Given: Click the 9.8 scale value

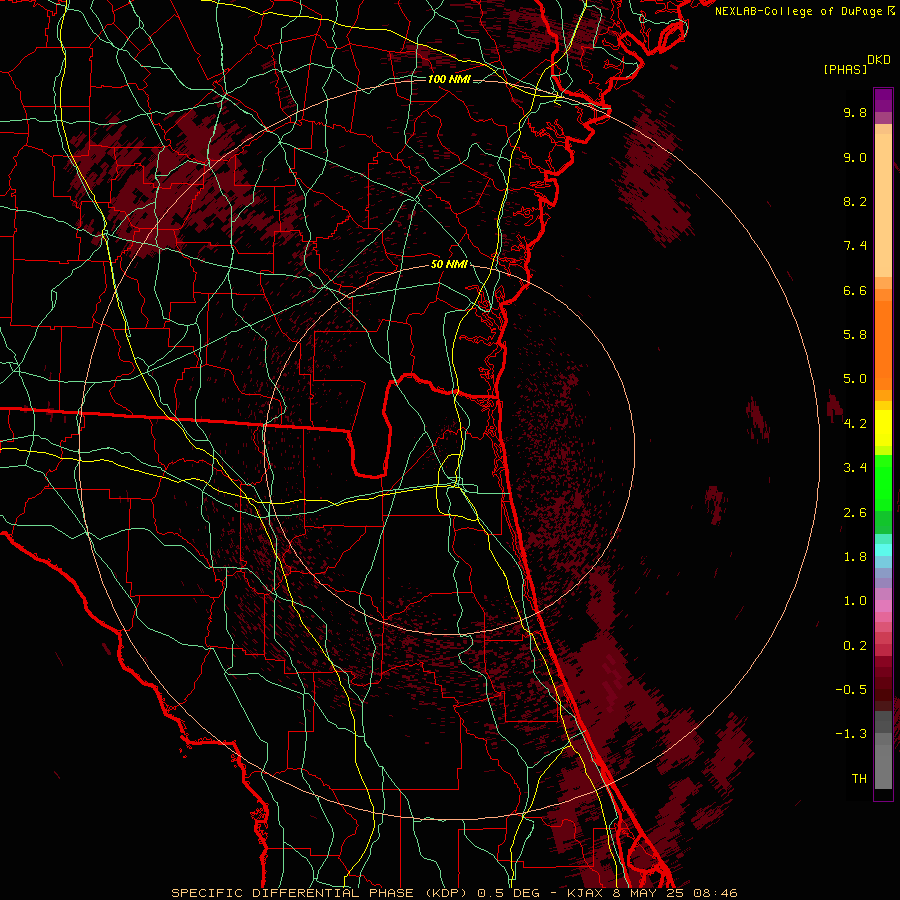Looking at the screenshot, I should click(855, 112).
